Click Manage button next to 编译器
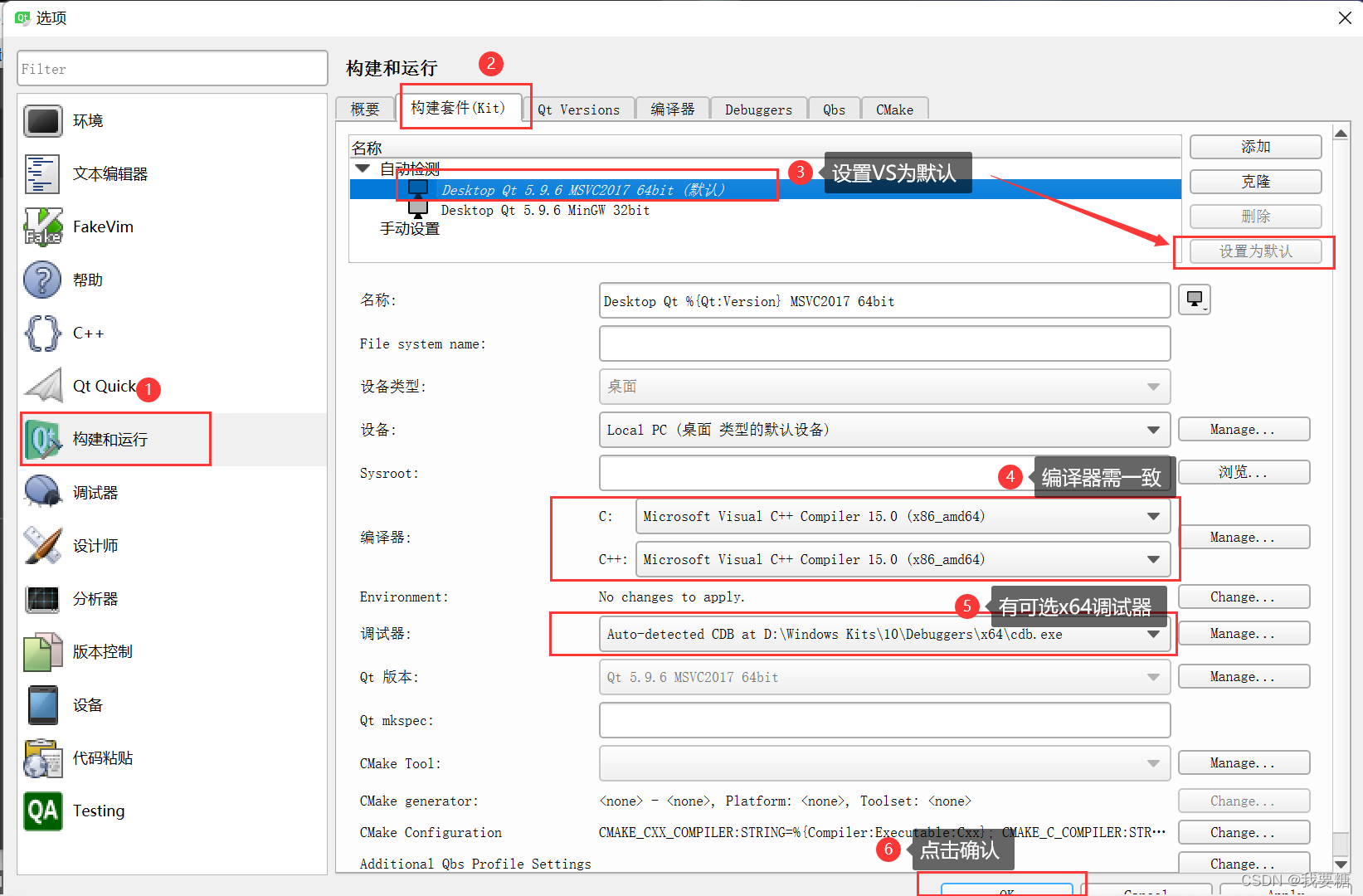This screenshot has width=1363, height=896. pos(1244,538)
